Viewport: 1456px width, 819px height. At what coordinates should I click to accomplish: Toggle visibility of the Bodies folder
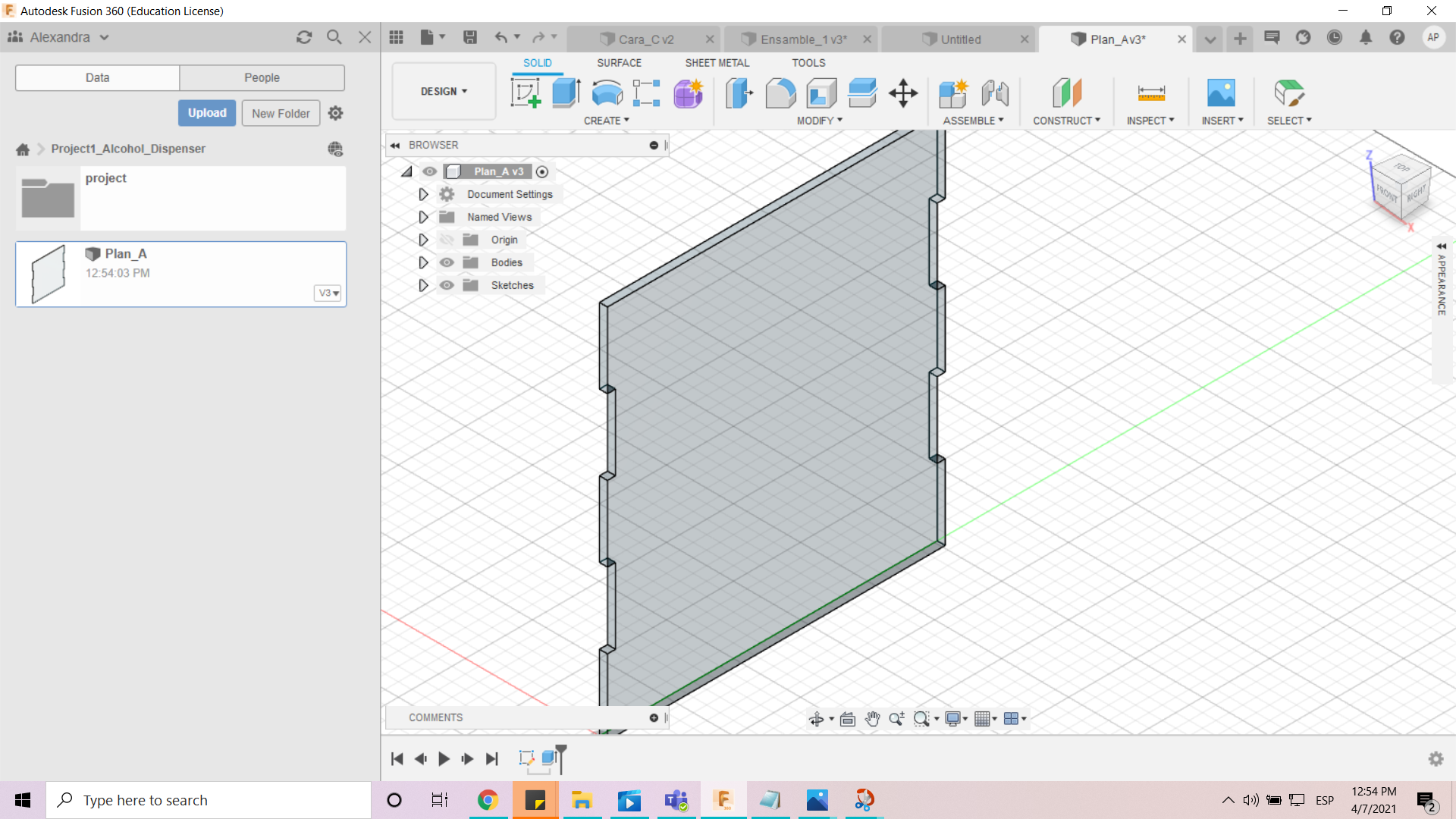[x=447, y=262]
